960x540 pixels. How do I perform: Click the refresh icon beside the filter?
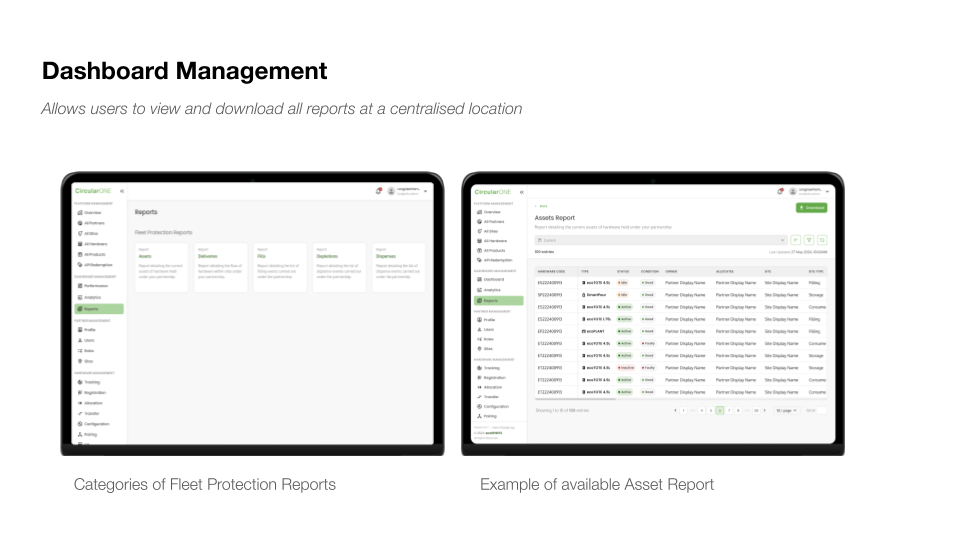click(822, 240)
